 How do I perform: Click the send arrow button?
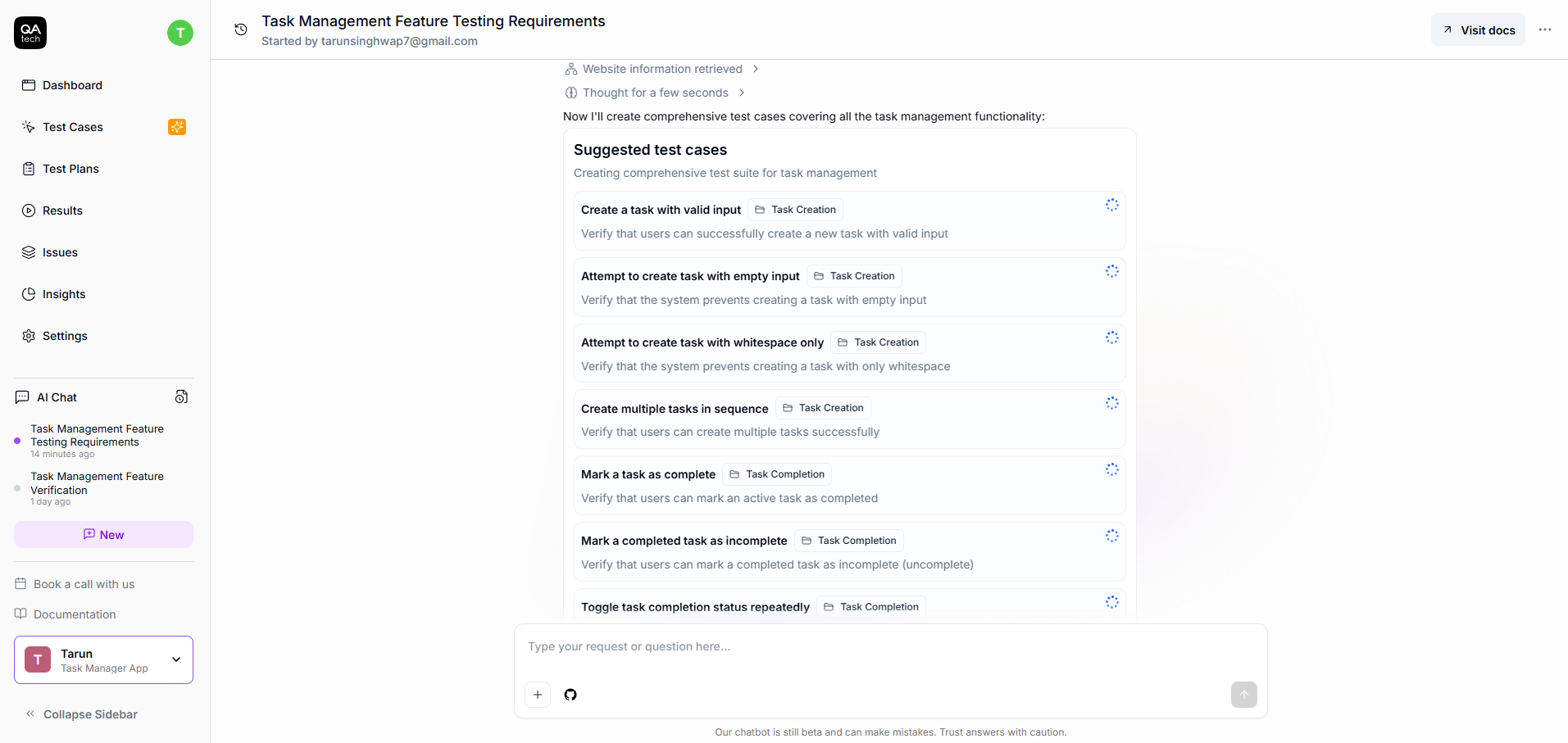(1243, 695)
